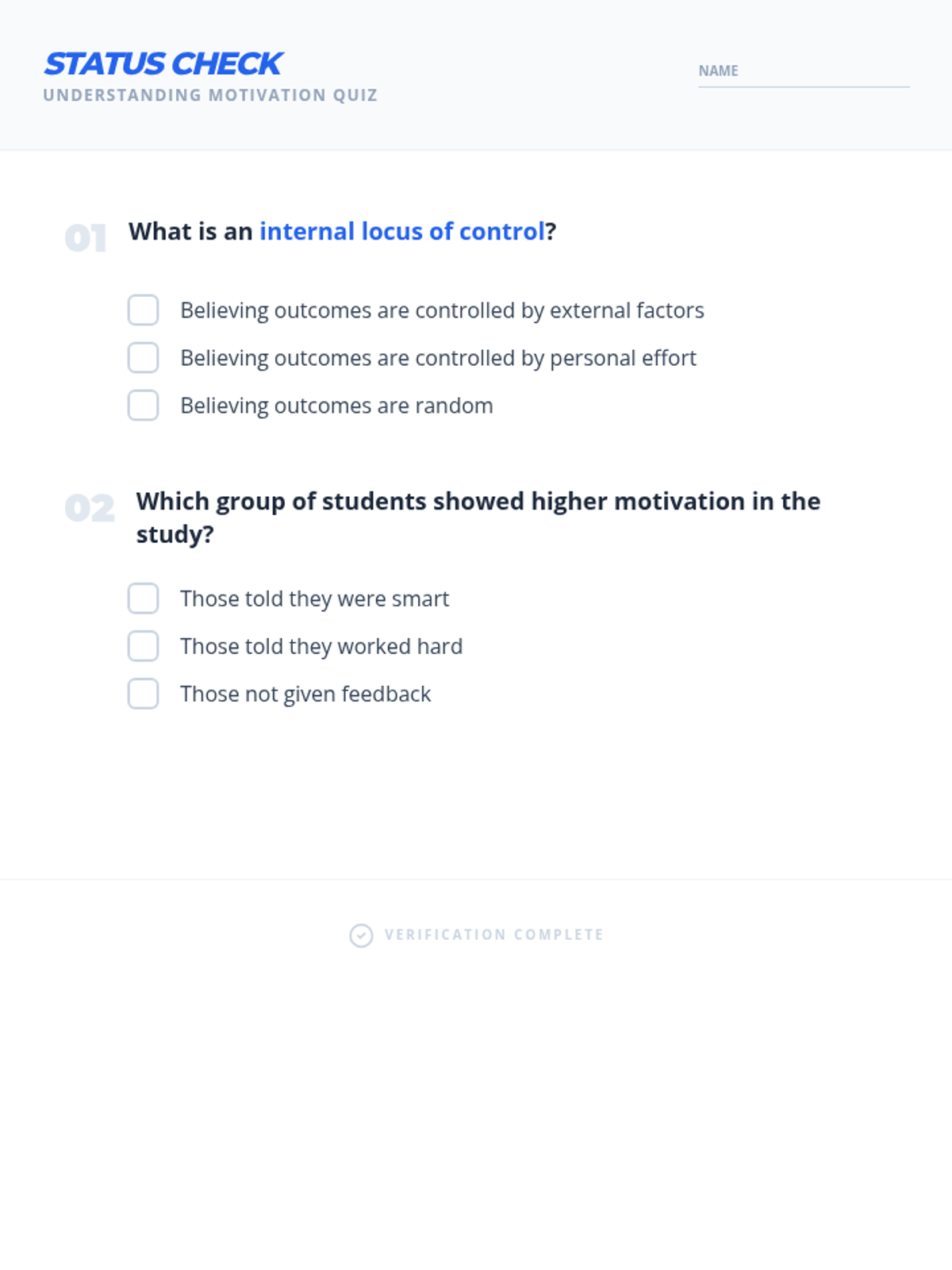This screenshot has height=1270, width=952.
Task: Click the "Understanding Motivation Quiz" subtitle
Action: tap(210, 95)
